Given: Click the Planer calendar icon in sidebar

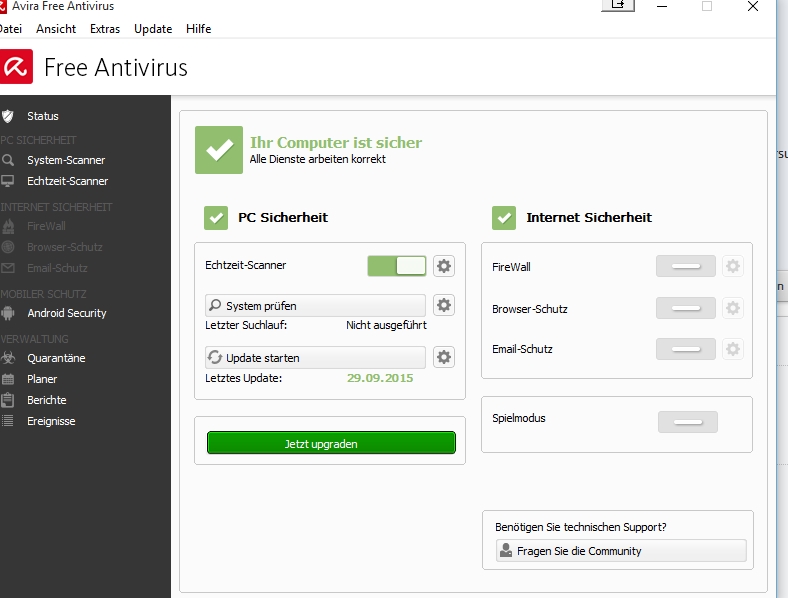Looking at the screenshot, I should [8, 379].
